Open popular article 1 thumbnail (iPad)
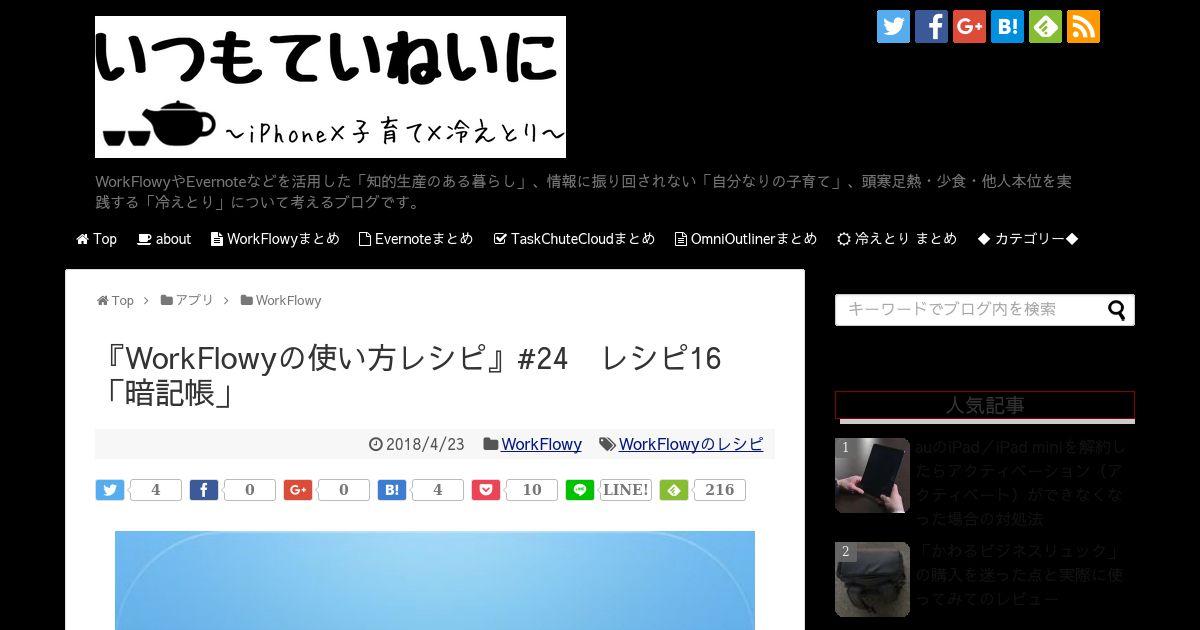This screenshot has height=630, width=1200. 872,475
